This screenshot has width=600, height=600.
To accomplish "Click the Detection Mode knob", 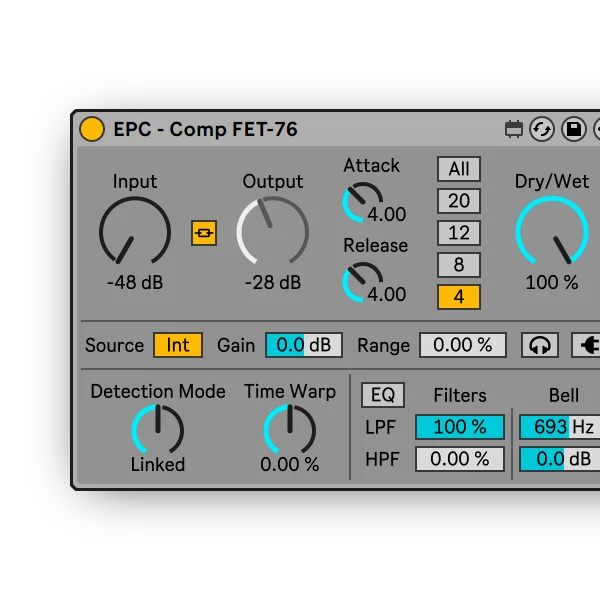I will [158, 429].
